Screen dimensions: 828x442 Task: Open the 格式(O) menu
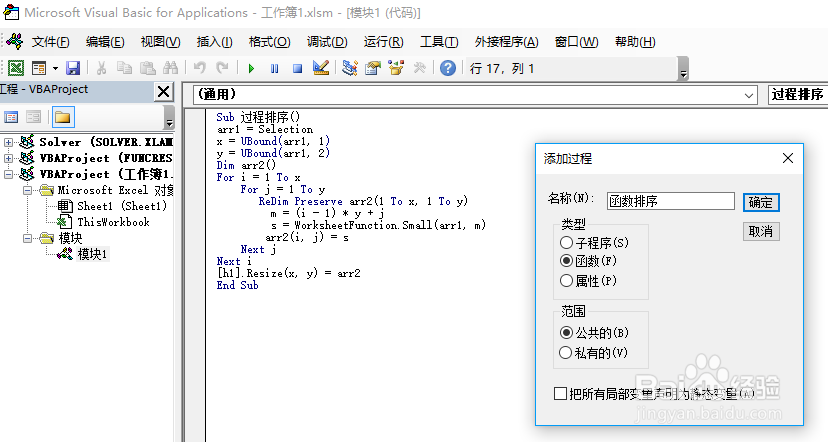point(269,42)
